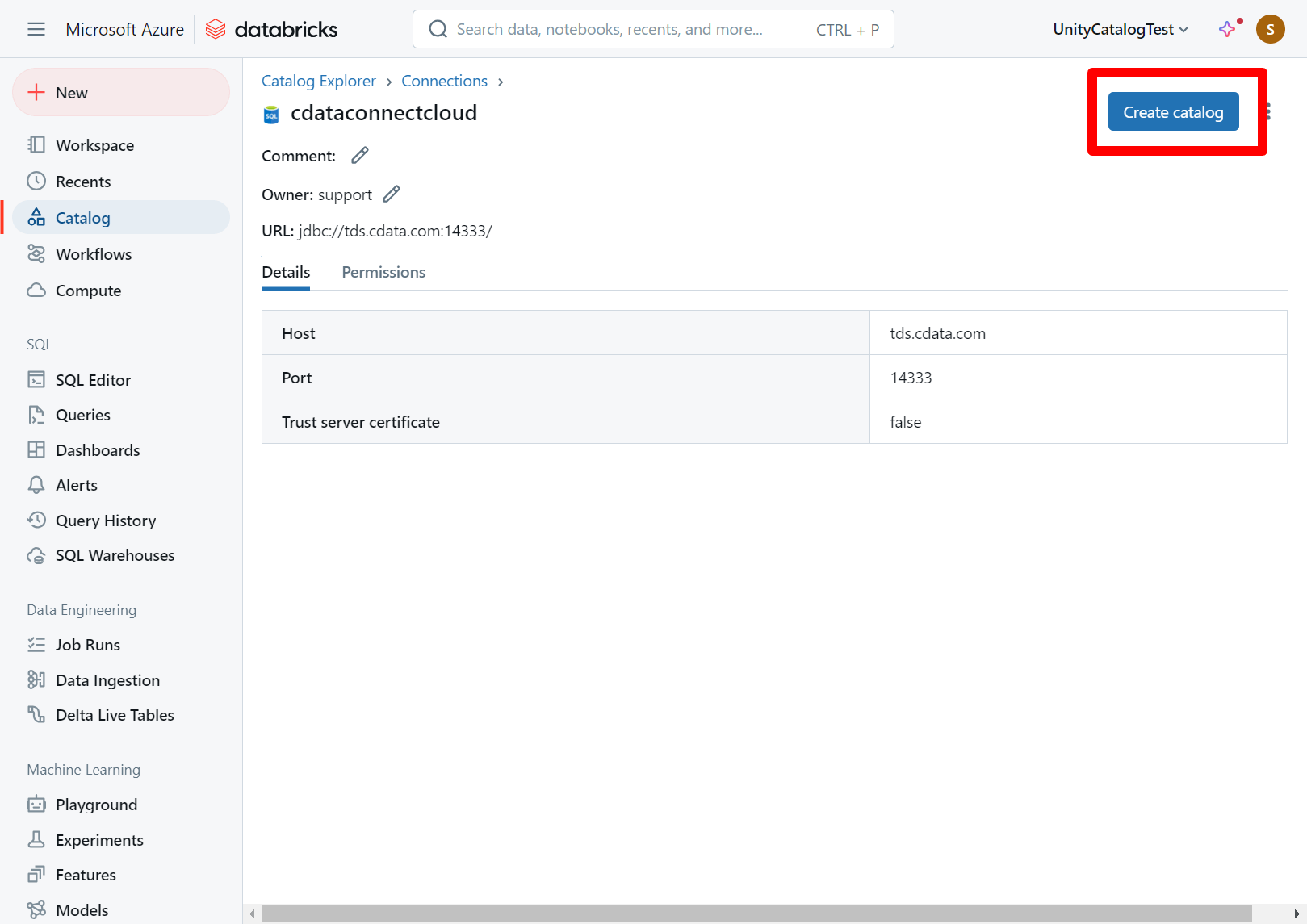Click the Workflows sidebar icon
This screenshot has width=1307, height=924.
(36, 253)
